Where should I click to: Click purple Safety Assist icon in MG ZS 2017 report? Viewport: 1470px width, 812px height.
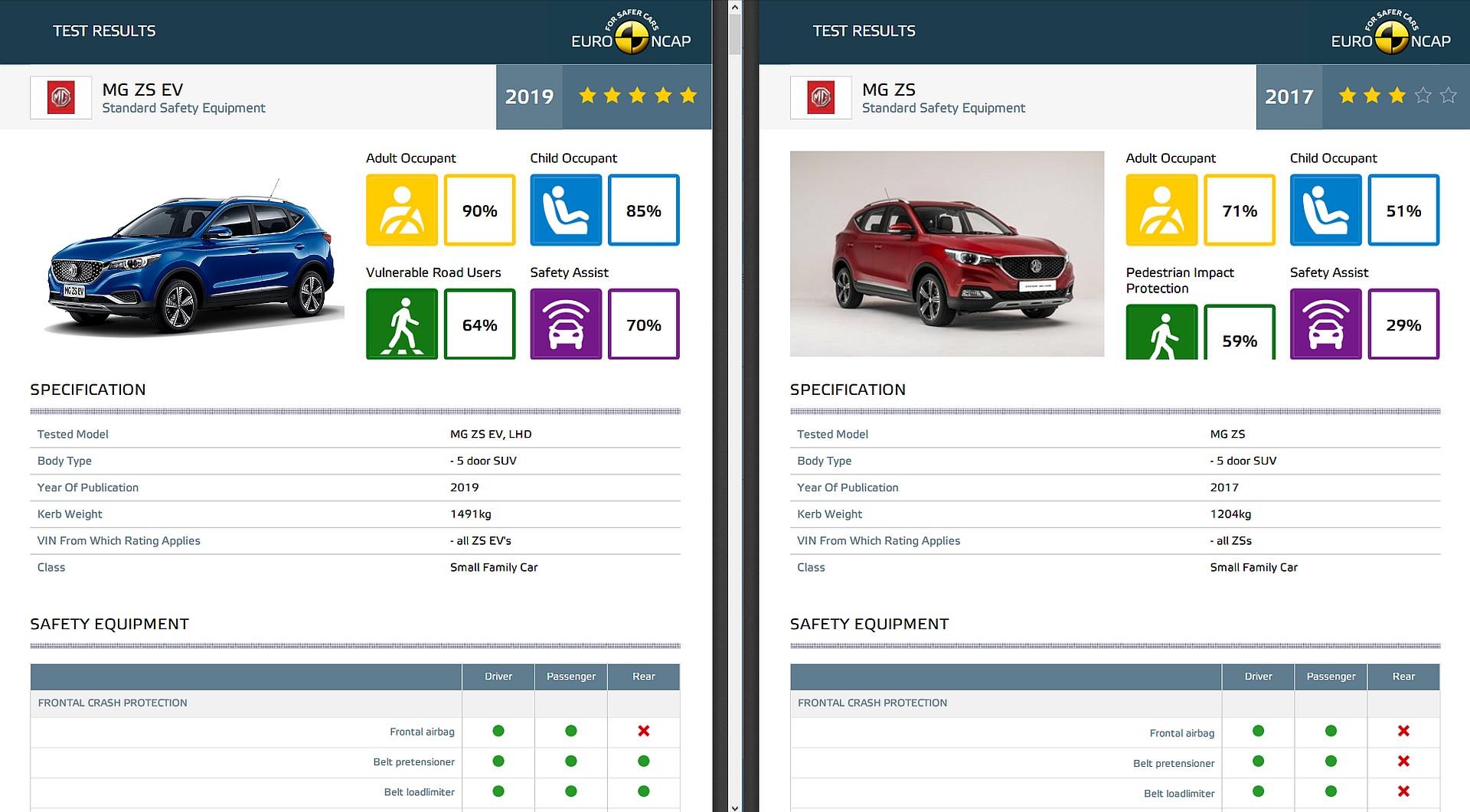tap(1325, 324)
